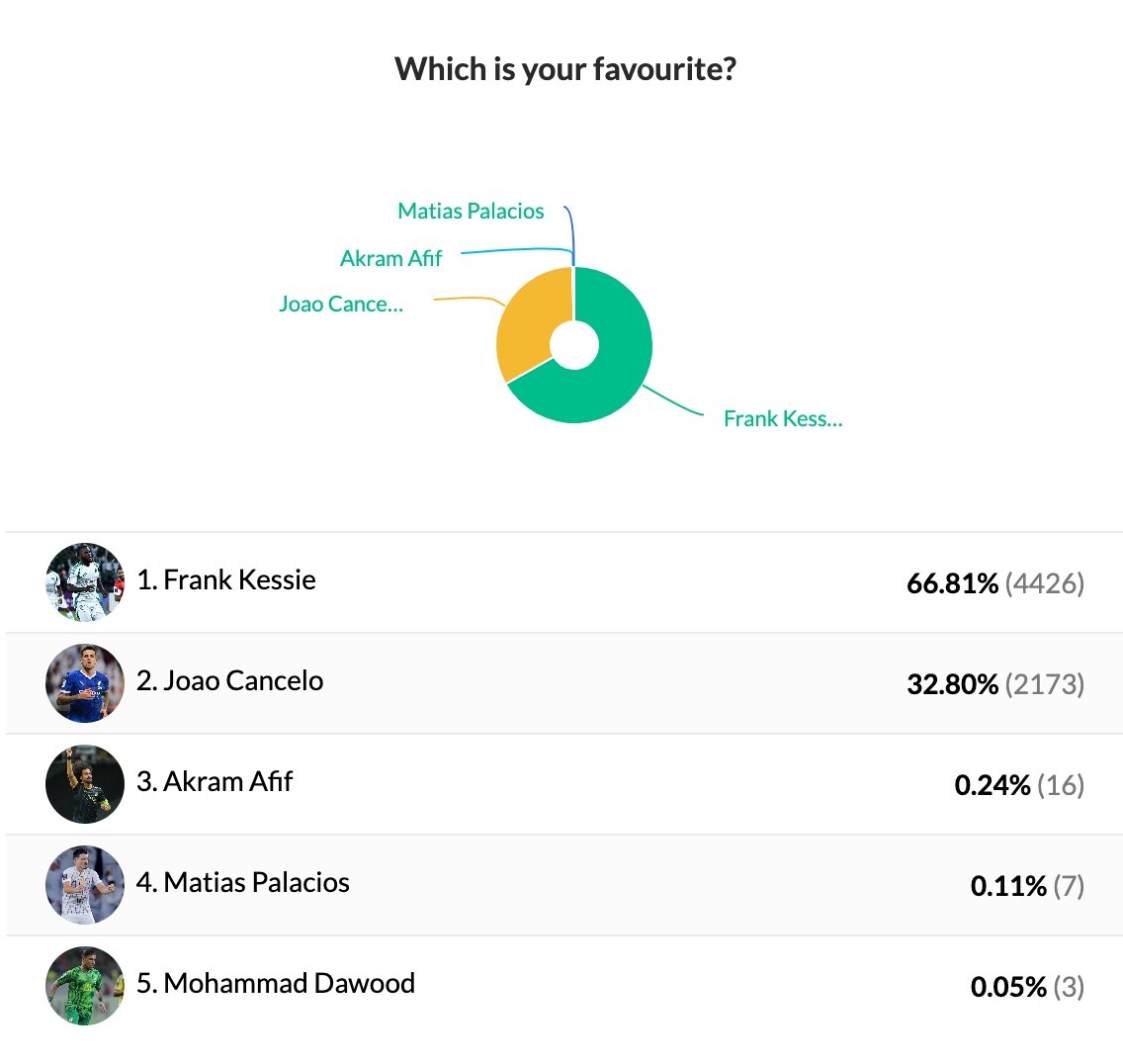This screenshot has width=1123, height=1064.
Task: Select the 3. Akram Afif result row
Action: [564, 784]
